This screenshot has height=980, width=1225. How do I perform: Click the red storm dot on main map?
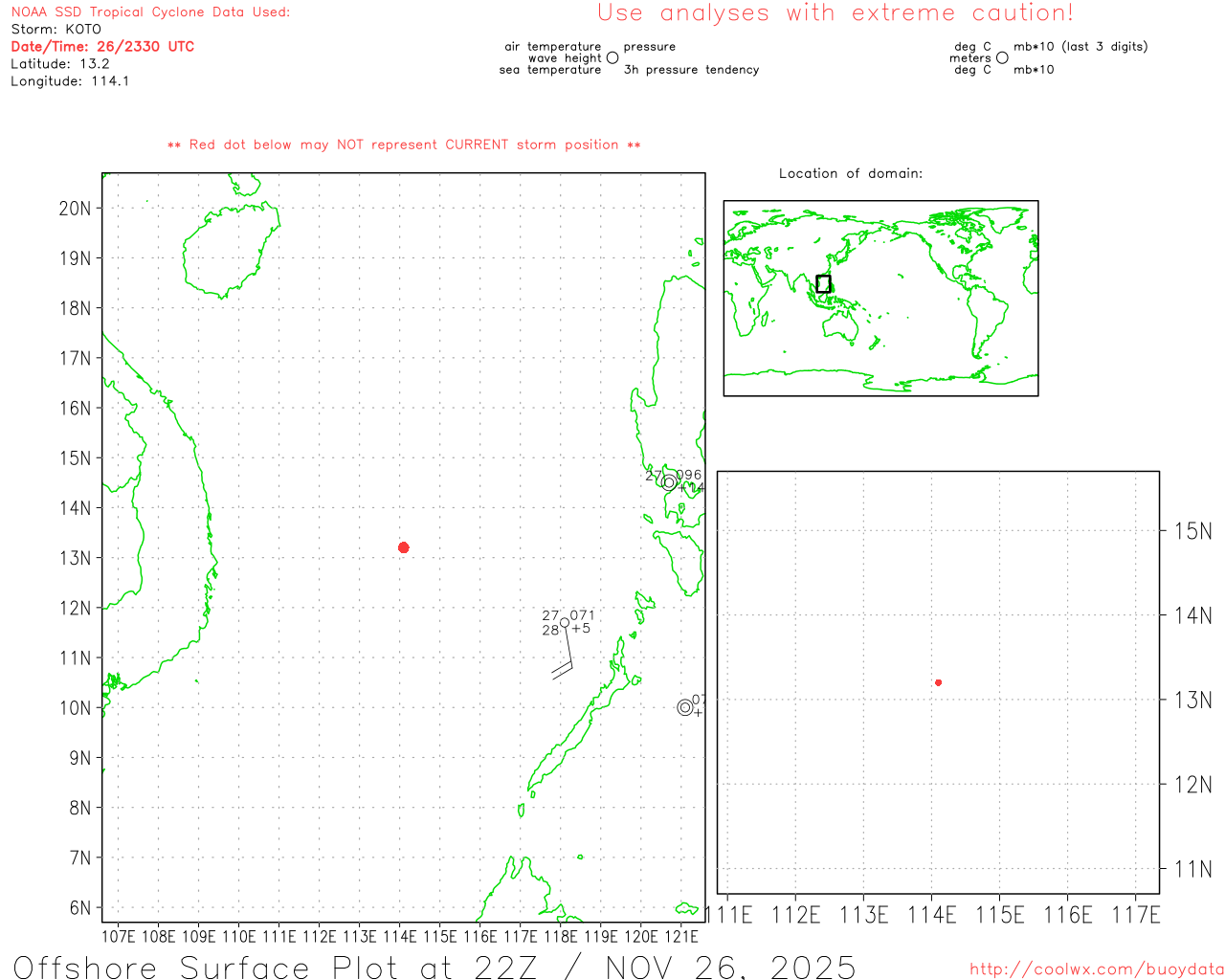403,547
